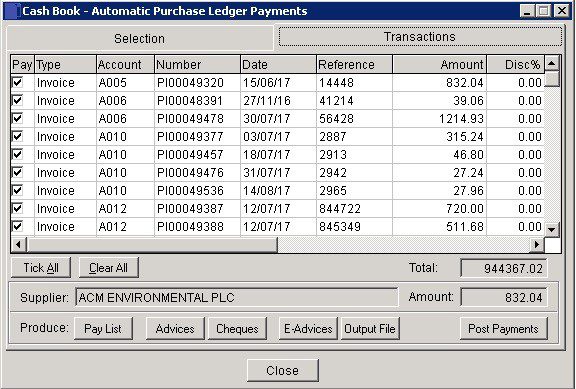Screen dimensions: 576x389
Task: Click the Supplier field ACM ENVIRONMENTAL PLC
Action: coord(237,297)
